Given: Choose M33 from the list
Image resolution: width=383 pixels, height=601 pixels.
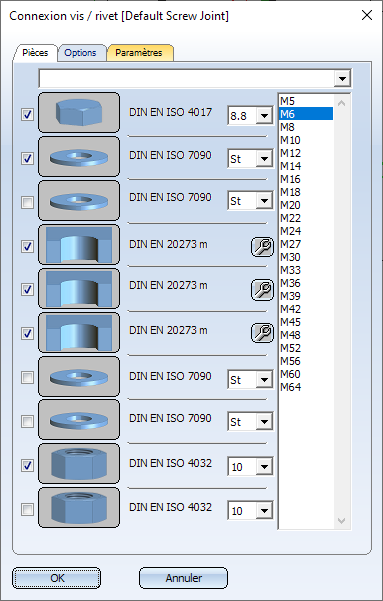Looking at the screenshot, I should [306, 270].
